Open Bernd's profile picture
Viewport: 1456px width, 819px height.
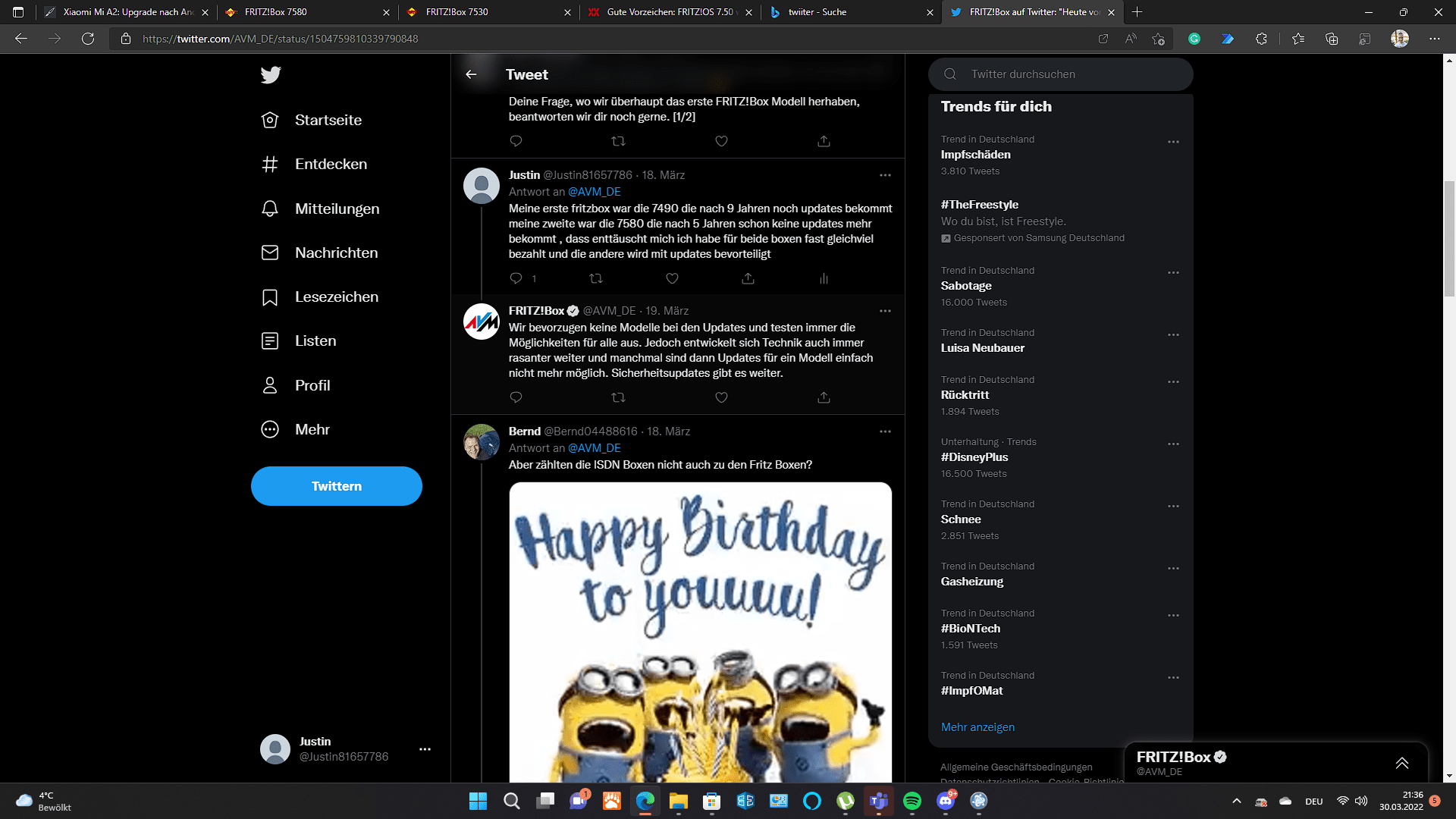click(482, 442)
